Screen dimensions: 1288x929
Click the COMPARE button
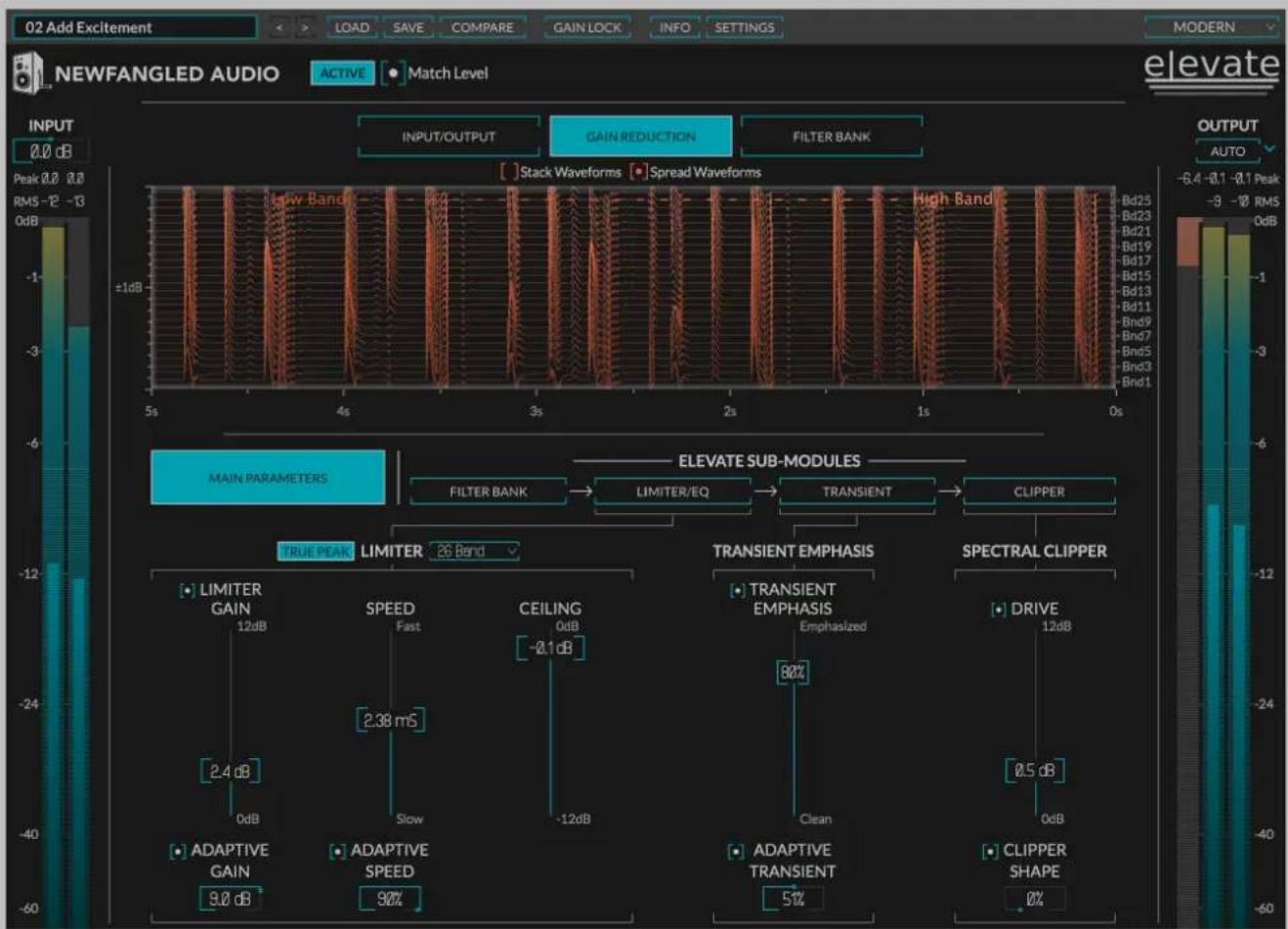[483, 27]
